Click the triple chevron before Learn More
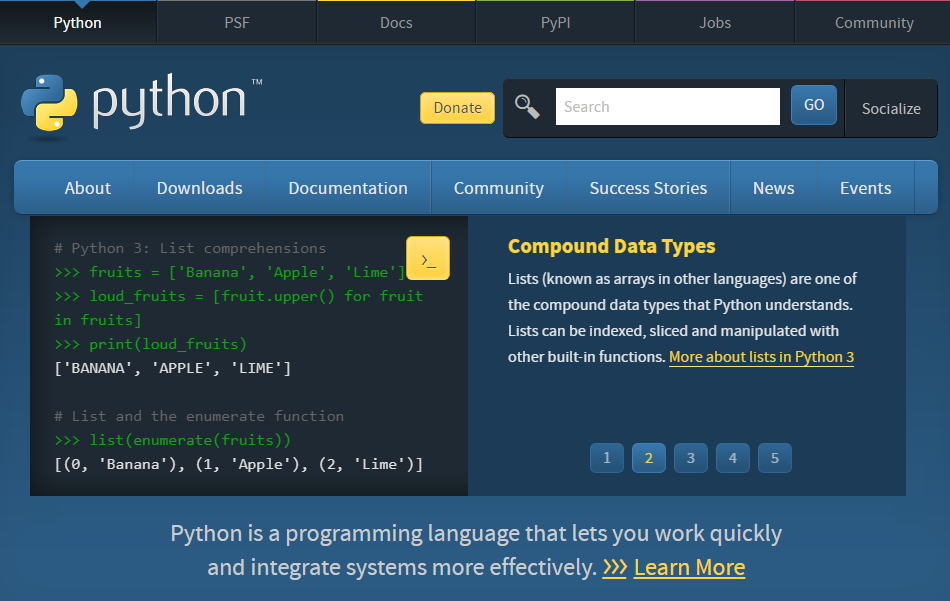Viewport: 950px width, 601px height. click(614, 568)
